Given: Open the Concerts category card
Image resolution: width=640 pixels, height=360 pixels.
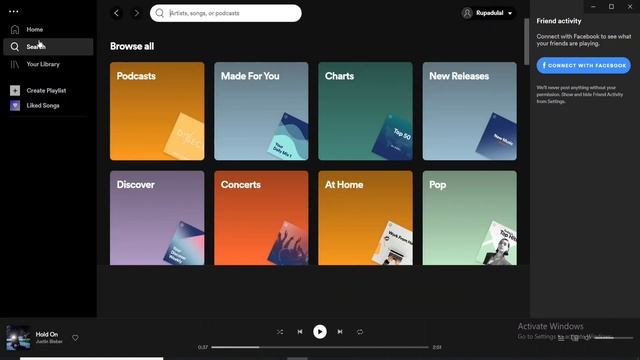Looking at the screenshot, I should click(x=261, y=218).
